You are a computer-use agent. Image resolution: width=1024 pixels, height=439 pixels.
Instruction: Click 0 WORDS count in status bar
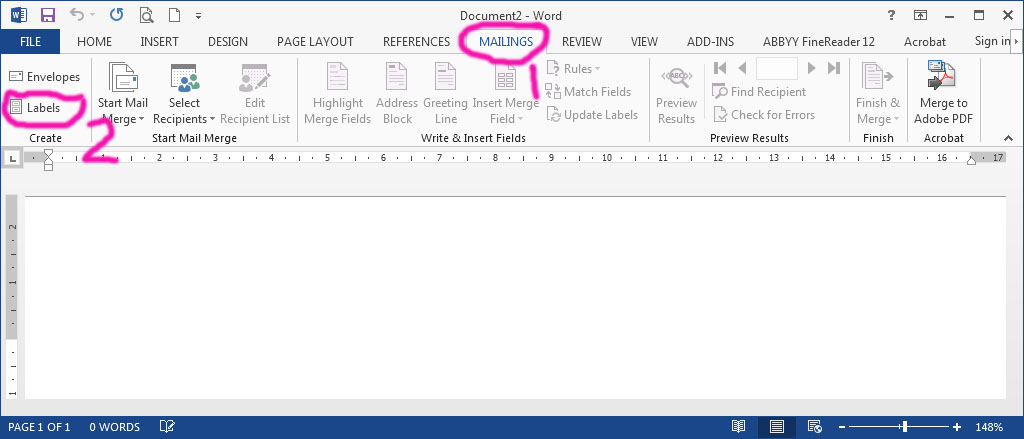[114, 427]
